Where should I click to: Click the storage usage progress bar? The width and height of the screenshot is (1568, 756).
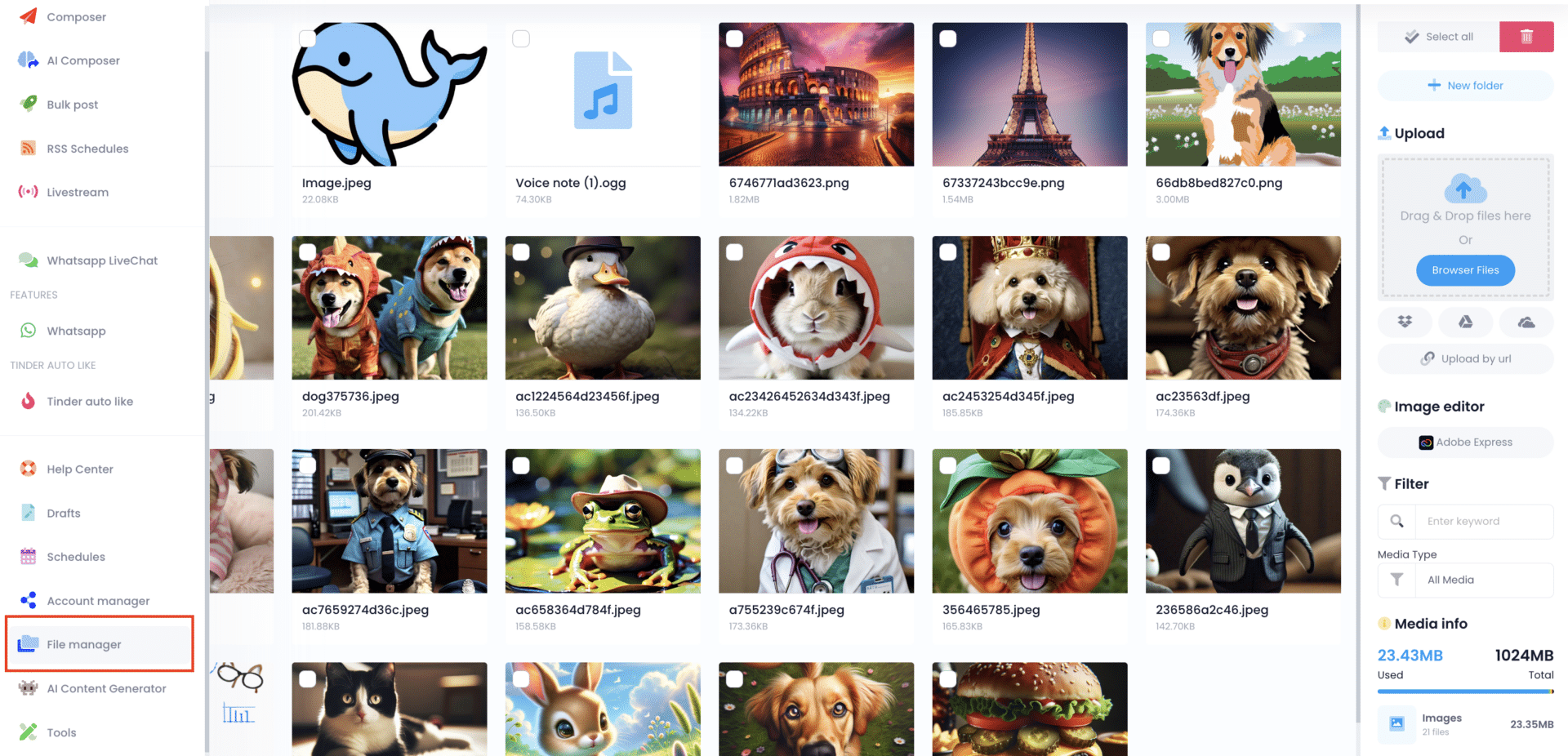pyautogui.click(x=1465, y=692)
